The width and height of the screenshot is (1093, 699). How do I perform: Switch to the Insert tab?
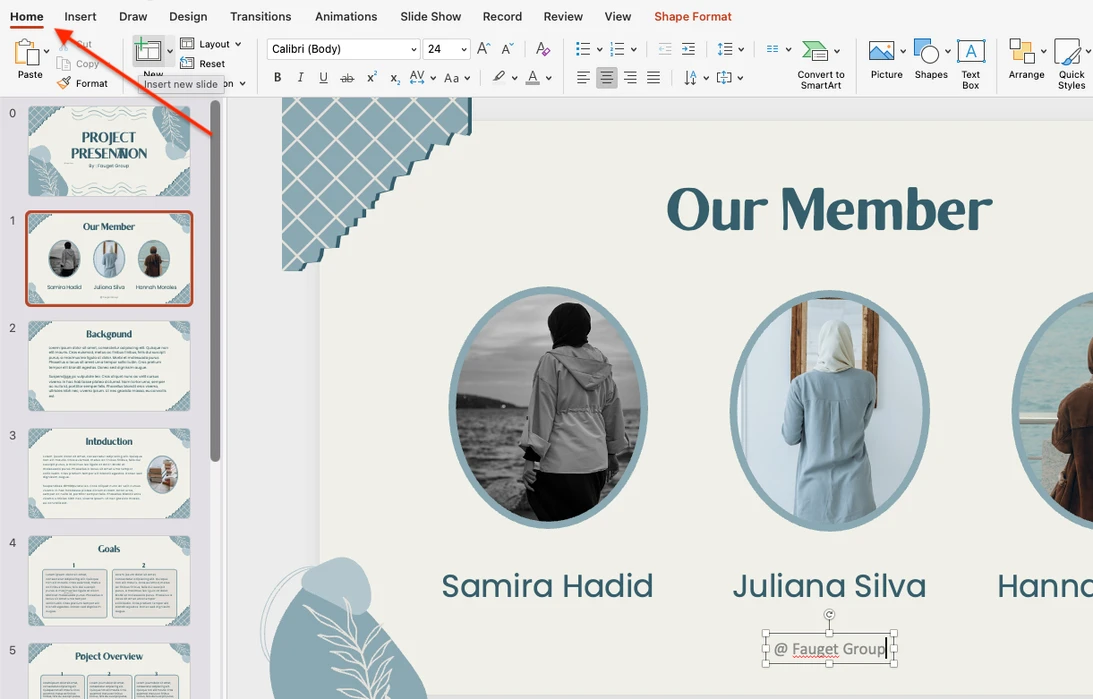click(80, 17)
